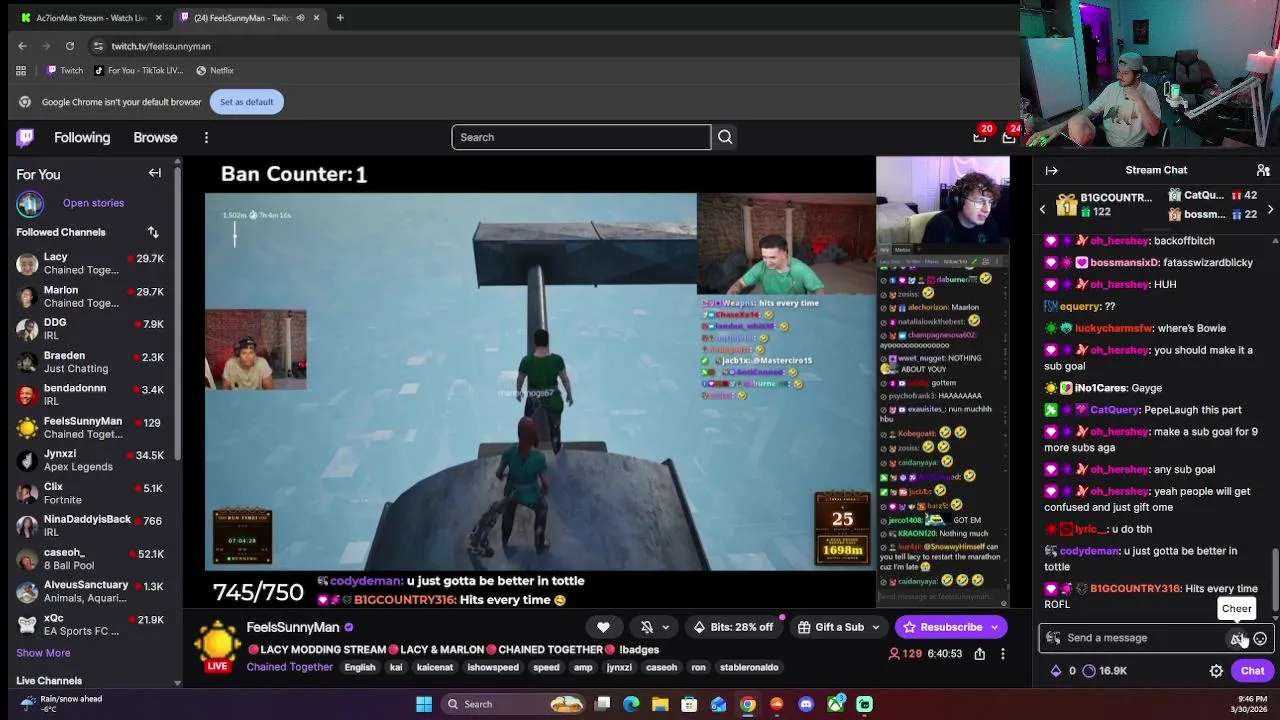
Task: Open the Resubscribe dropdown arrow
Action: click(x=994, y=627)
